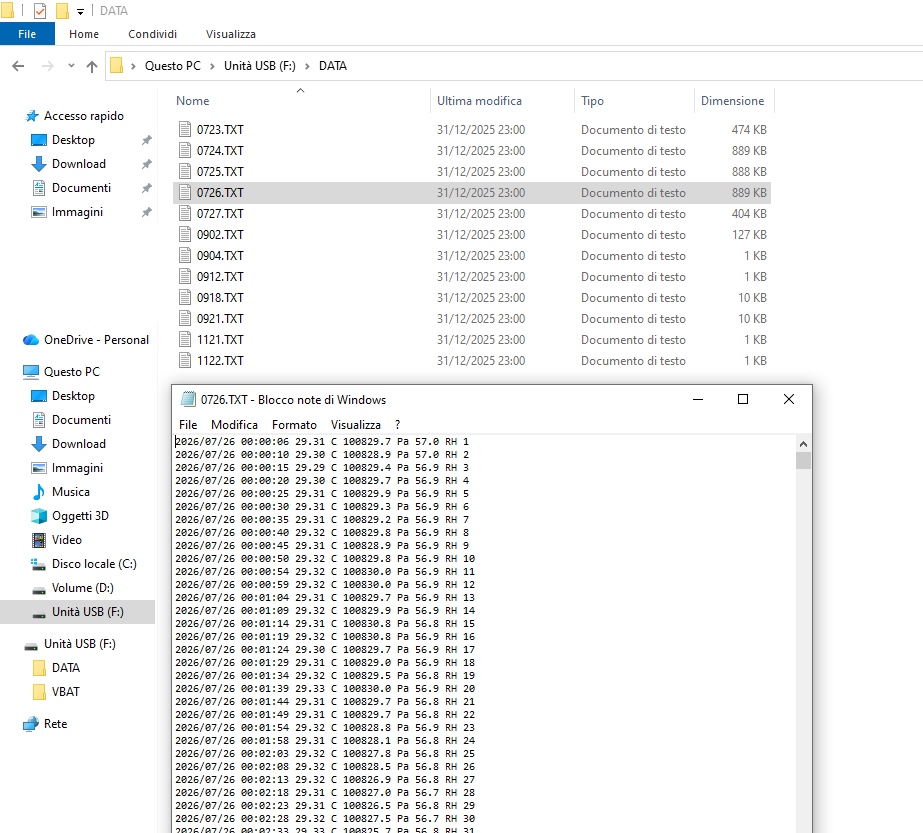
Task: Expand the chevron after Unità USB (F:) breadcrumb
Action: point(307,66)
